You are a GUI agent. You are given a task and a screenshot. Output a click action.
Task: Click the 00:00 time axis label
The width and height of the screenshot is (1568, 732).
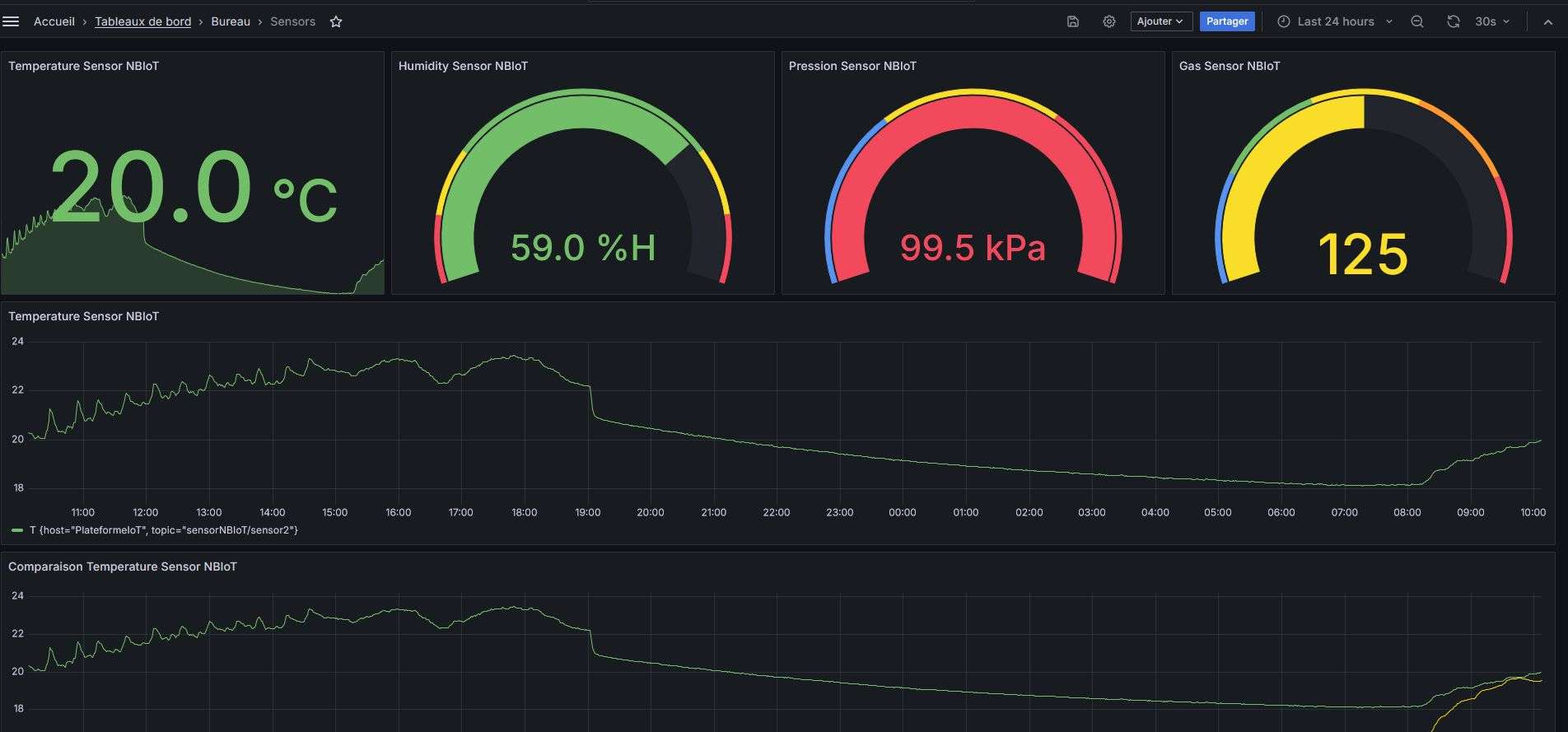[x=903, y=512]
